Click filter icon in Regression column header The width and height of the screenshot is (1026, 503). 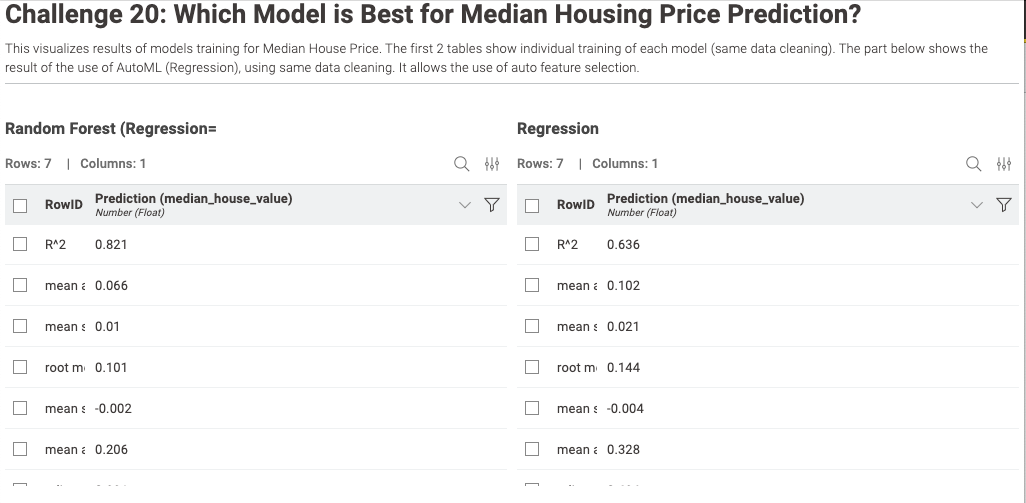pos(1004,205)
